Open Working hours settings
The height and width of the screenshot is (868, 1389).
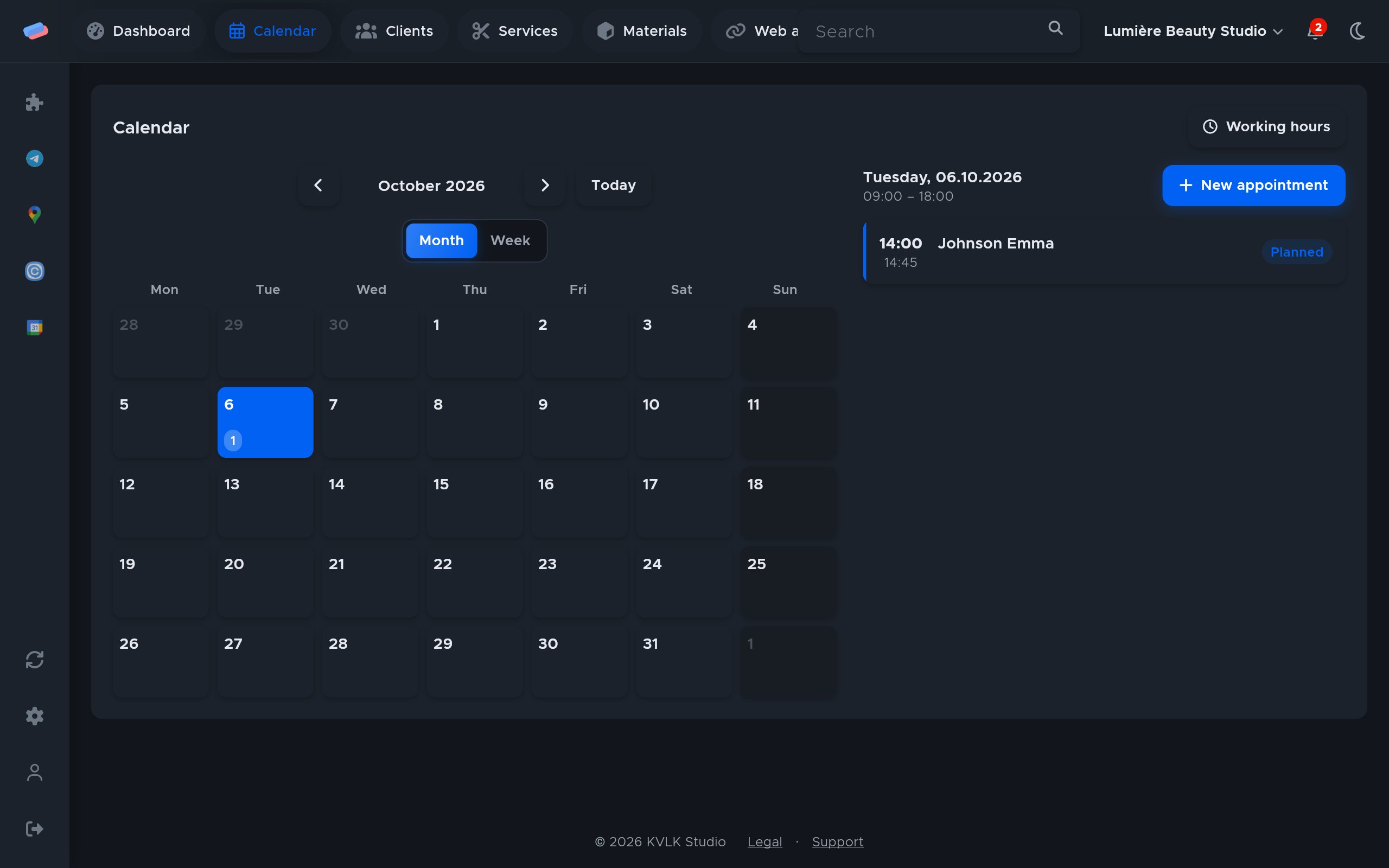1266,126
